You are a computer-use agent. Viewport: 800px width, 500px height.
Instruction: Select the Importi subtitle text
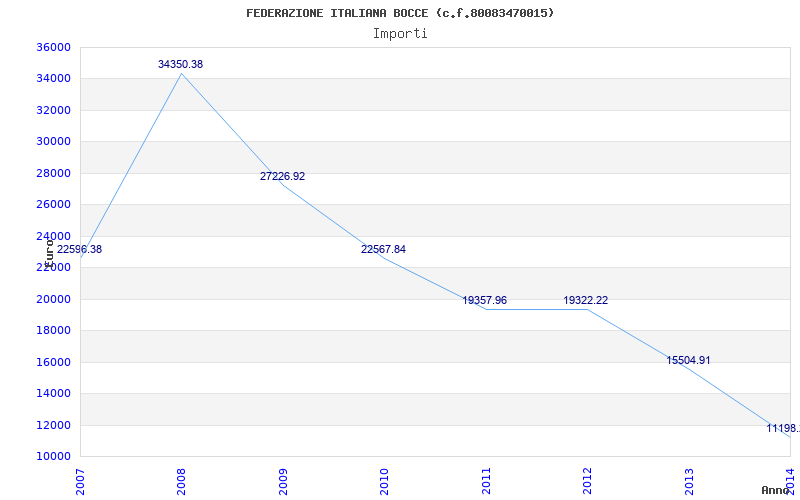coord(400,33)
